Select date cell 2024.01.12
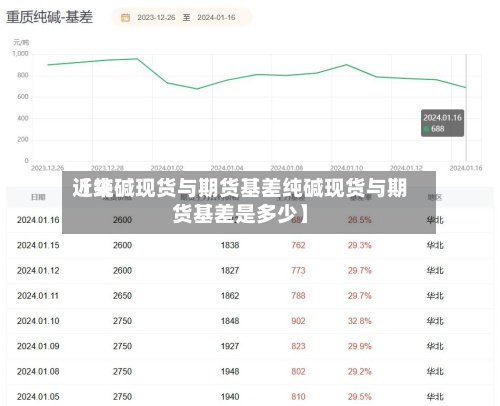This screenshot has height=406, width=500. [x=38, y=270]
